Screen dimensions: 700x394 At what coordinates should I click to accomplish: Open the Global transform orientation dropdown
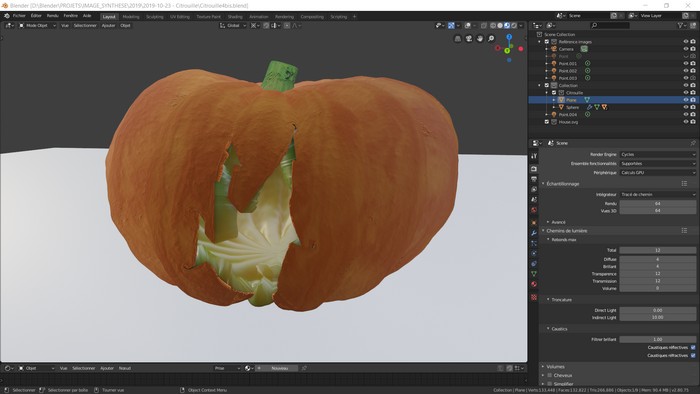tap(233, 25)
